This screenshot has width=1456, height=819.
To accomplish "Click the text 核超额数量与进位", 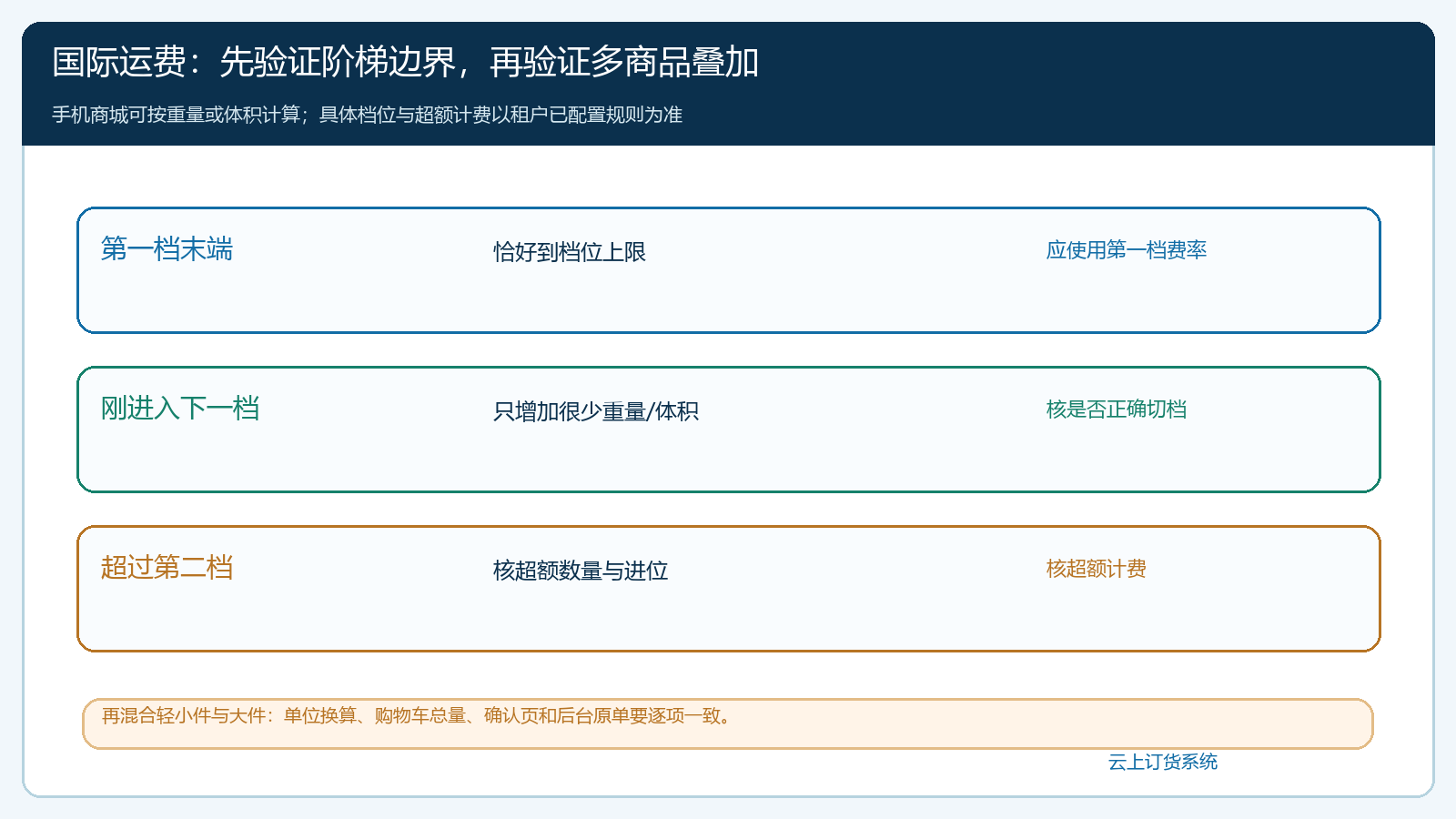I will coord(581,571).
